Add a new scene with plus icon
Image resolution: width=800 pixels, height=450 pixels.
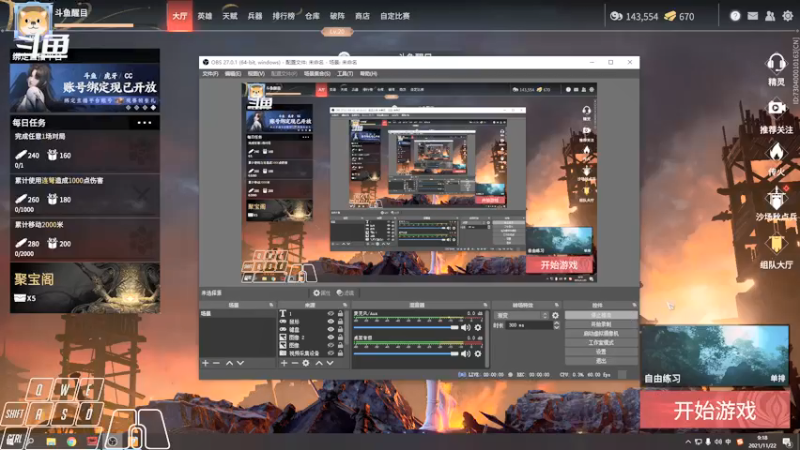click(x=205, y=363)
